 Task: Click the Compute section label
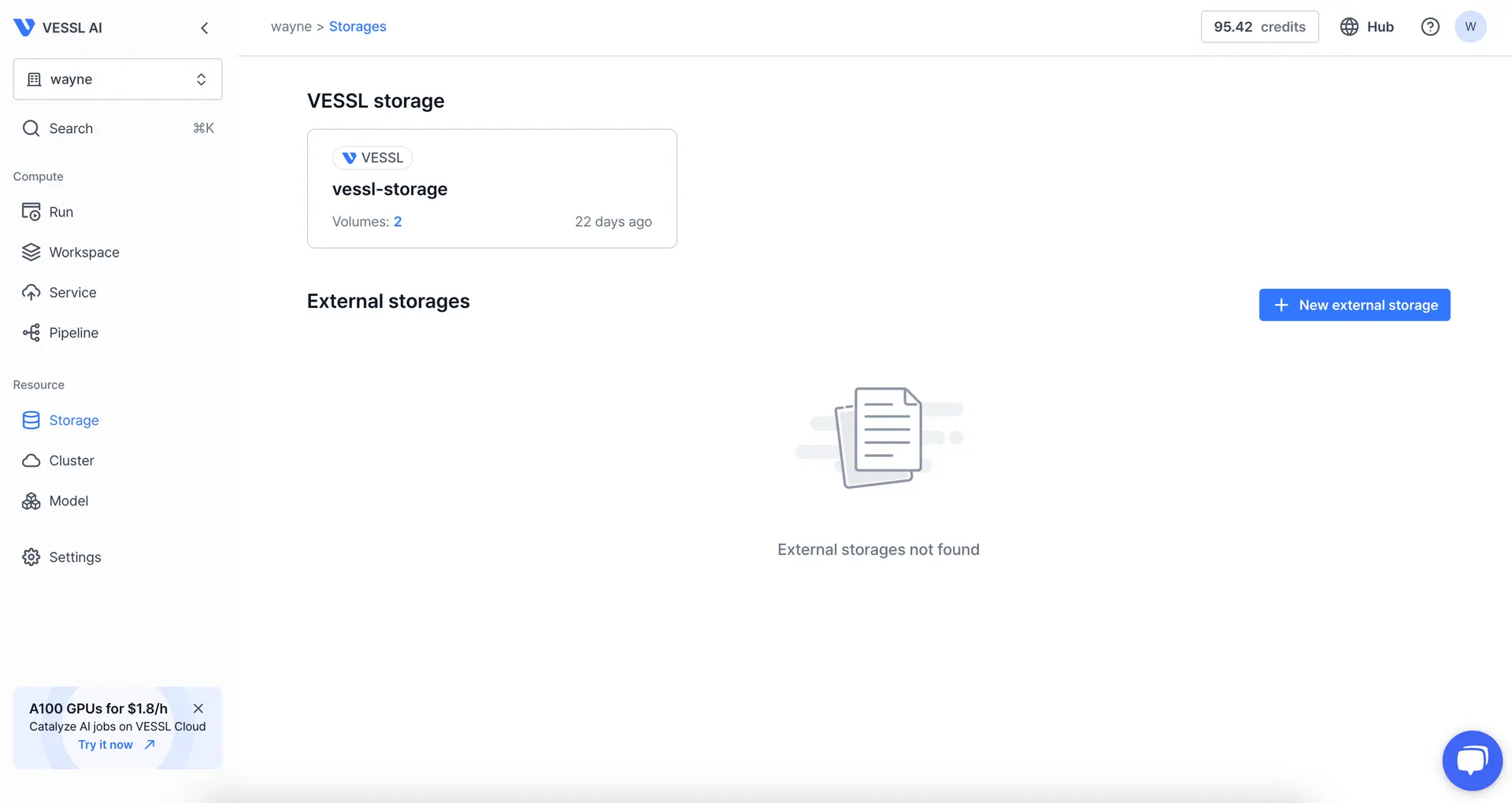click(x=39, y=176)
